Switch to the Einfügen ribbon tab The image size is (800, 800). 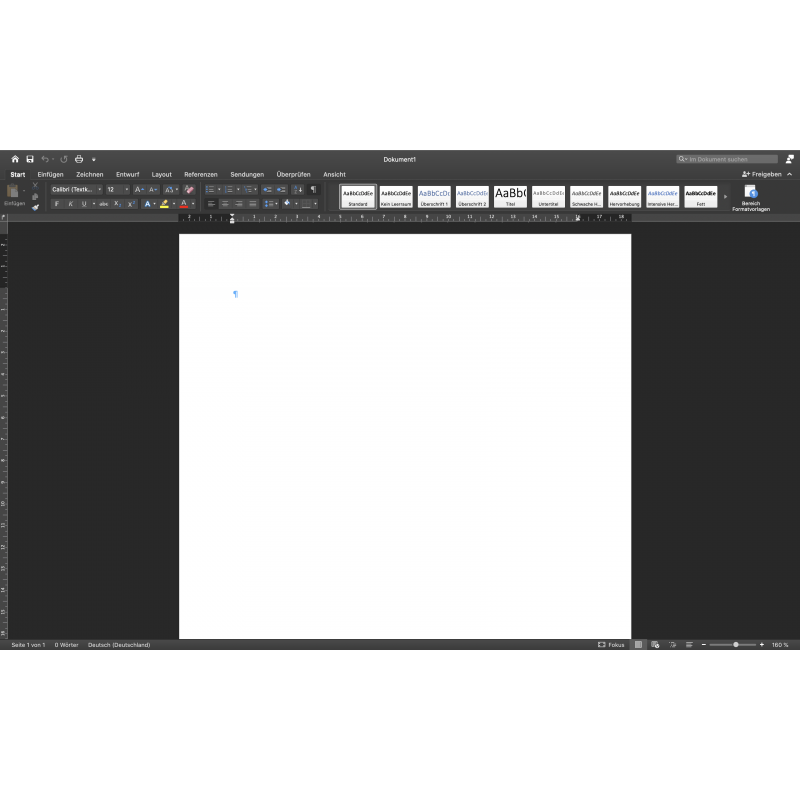(50, 174)
